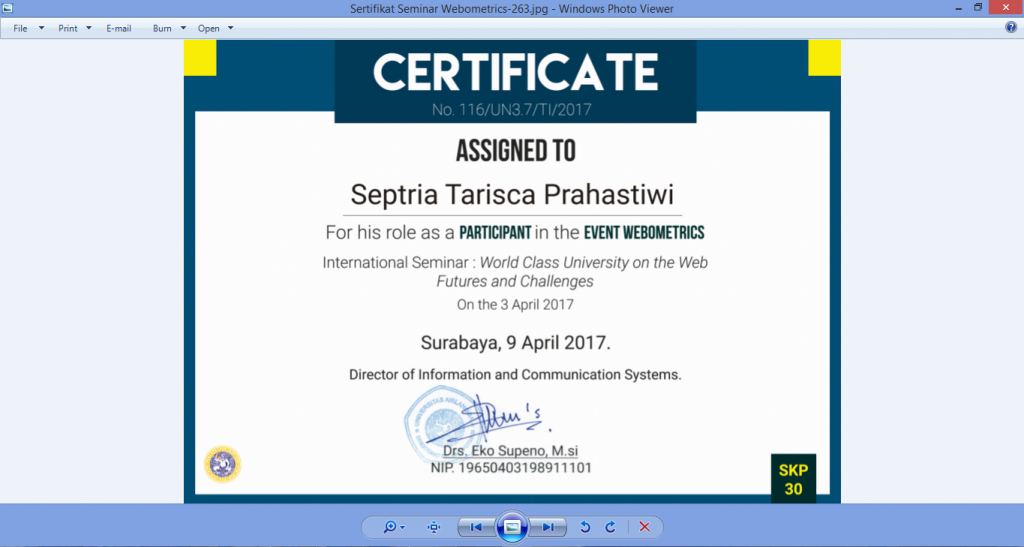This screenshot has width=1024, height=547.
Task: Go to the previous image
Action: (476, 527)
